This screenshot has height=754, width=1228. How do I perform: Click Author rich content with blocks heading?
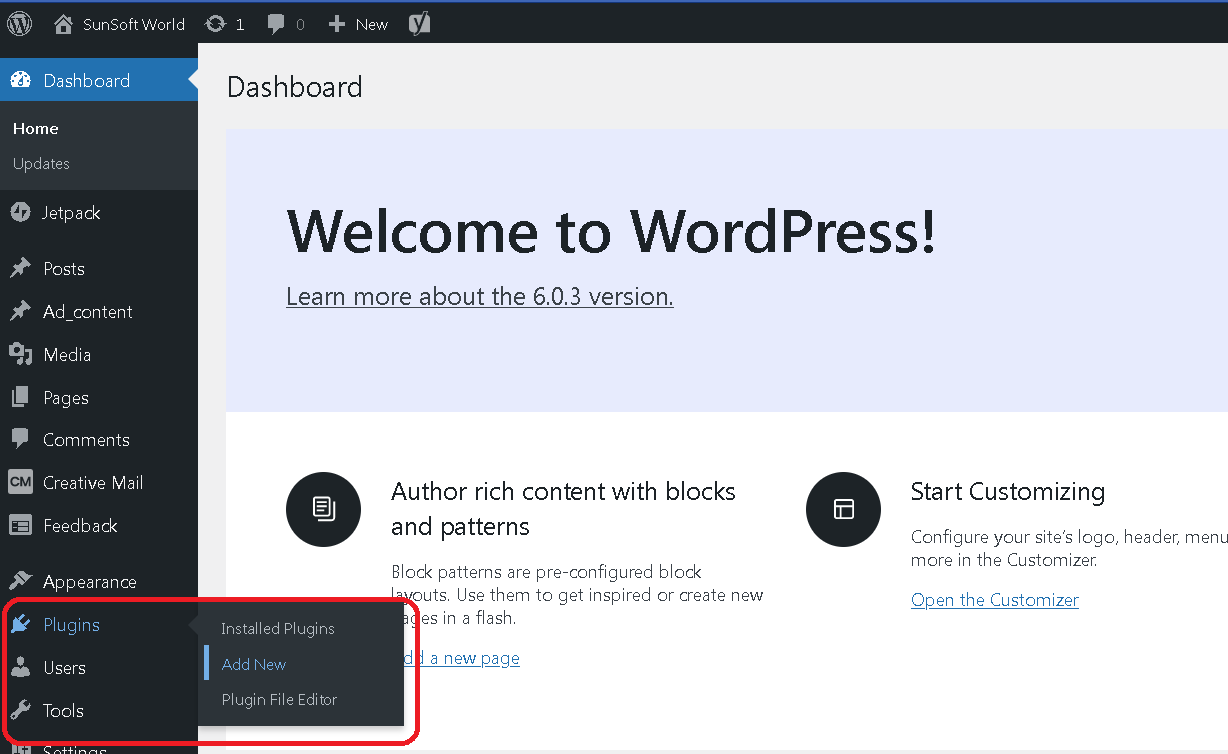(x=563, y=509)
